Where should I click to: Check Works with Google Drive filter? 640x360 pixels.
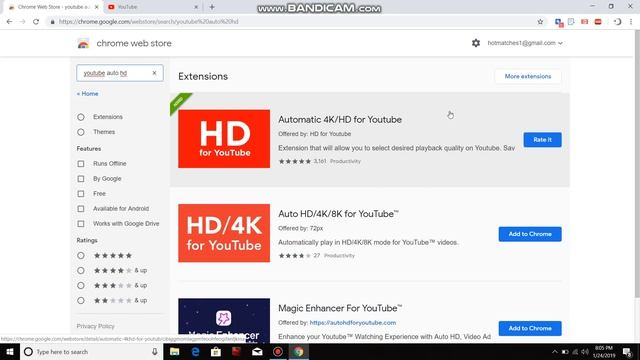click(81, 224)
